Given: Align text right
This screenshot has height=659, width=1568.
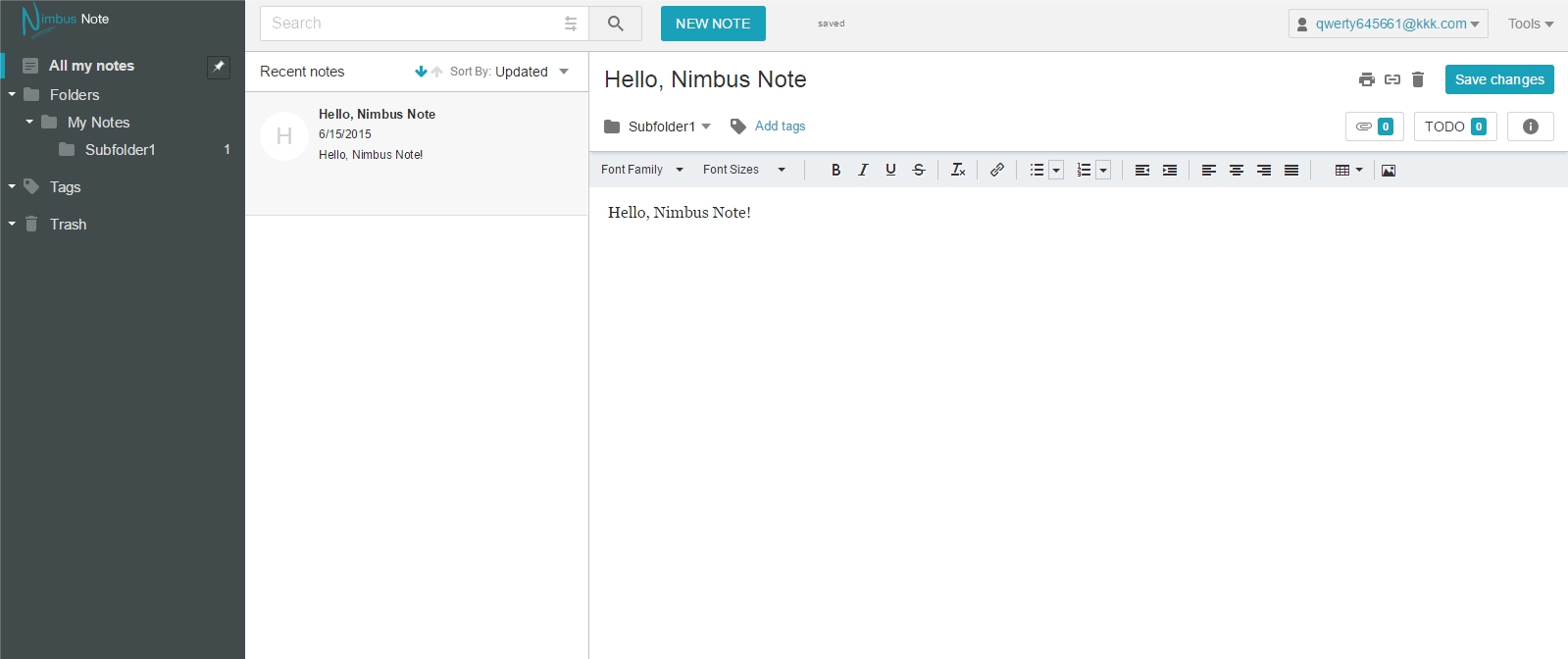Looking at the screenshot, I should (1264, 170).
